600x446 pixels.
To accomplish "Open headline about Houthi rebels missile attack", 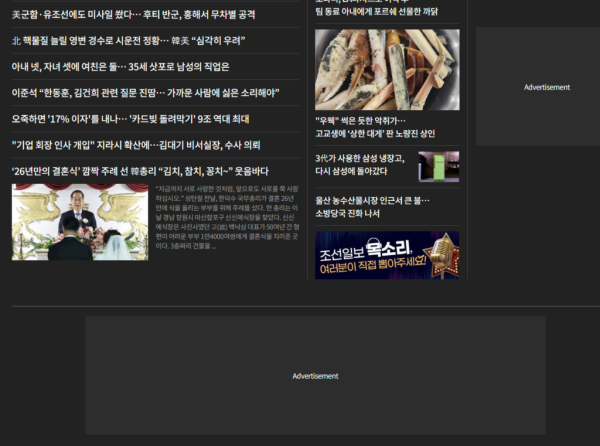I will point(133,15).
